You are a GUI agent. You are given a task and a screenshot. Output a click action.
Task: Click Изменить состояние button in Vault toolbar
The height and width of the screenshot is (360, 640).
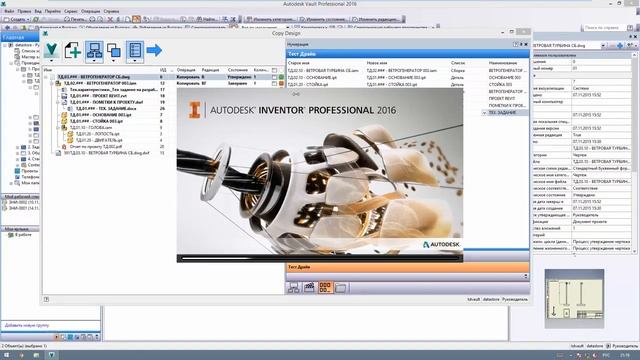[323, 19]
